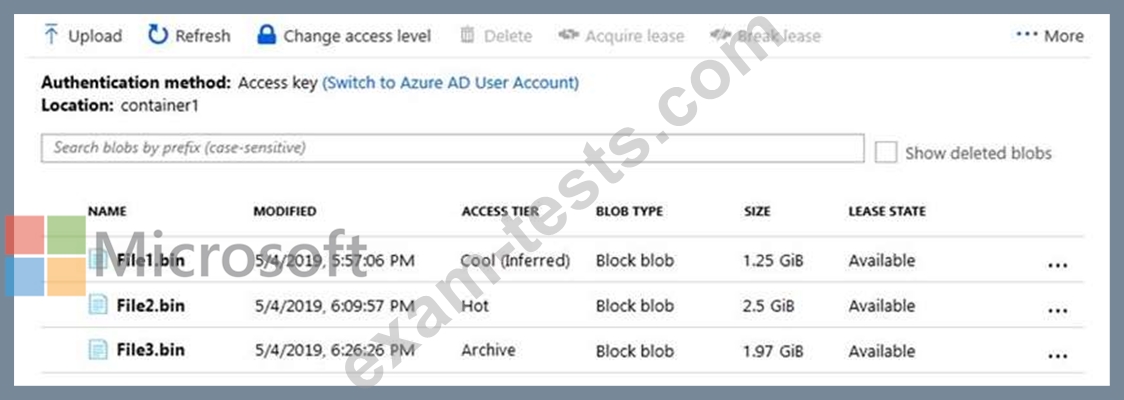Viewport: 1124px width, 400px height.
Task: Click the Refresh circular arrow icon
Action: (x=158, y=34)
